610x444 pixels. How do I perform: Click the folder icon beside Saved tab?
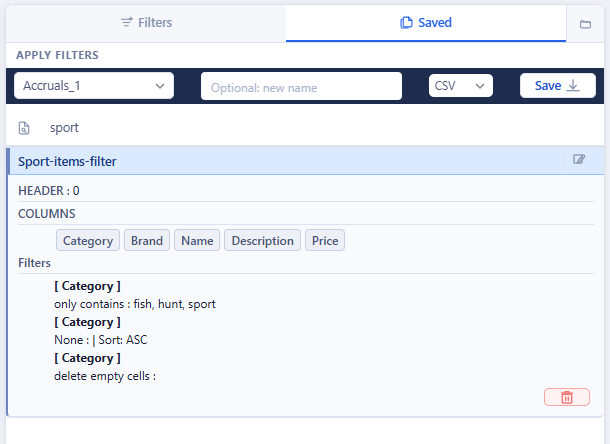(585, 24)
